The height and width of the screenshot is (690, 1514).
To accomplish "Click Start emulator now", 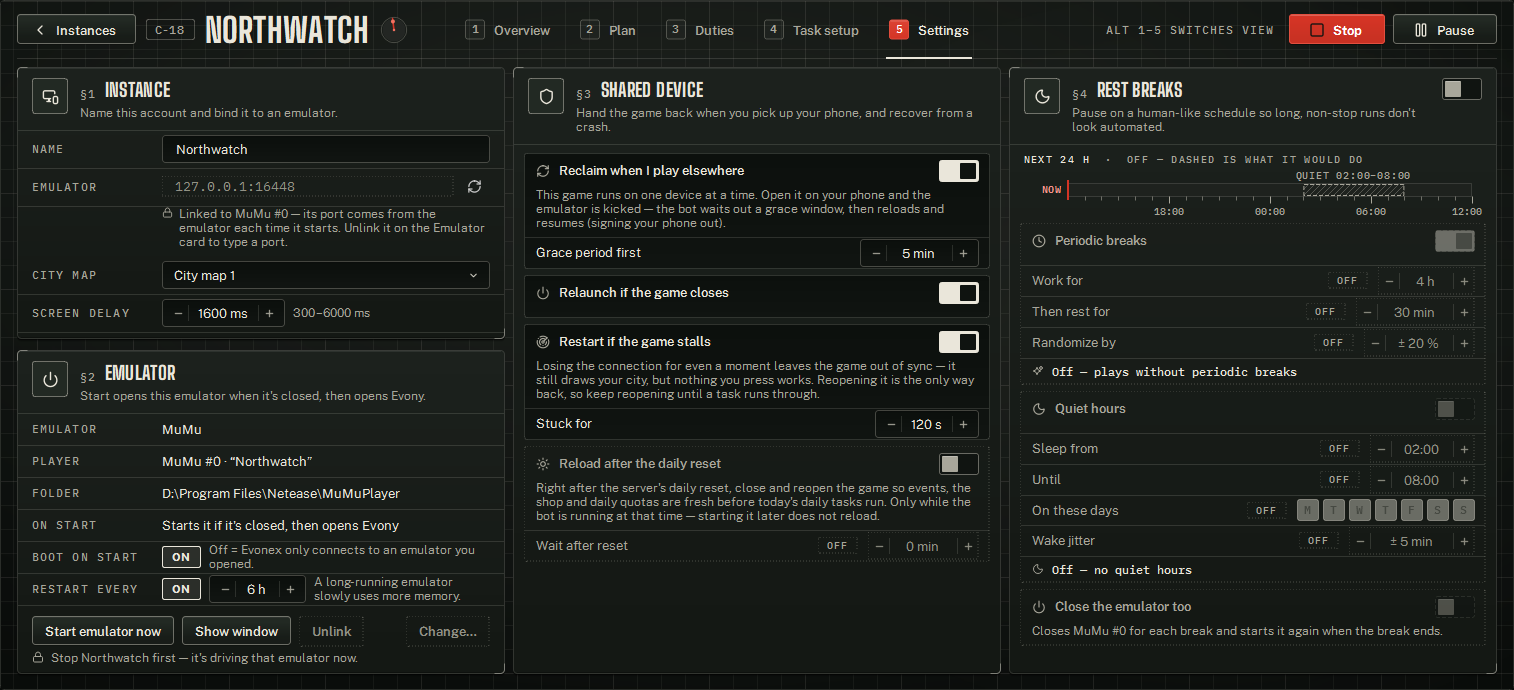I will [103, 631].
